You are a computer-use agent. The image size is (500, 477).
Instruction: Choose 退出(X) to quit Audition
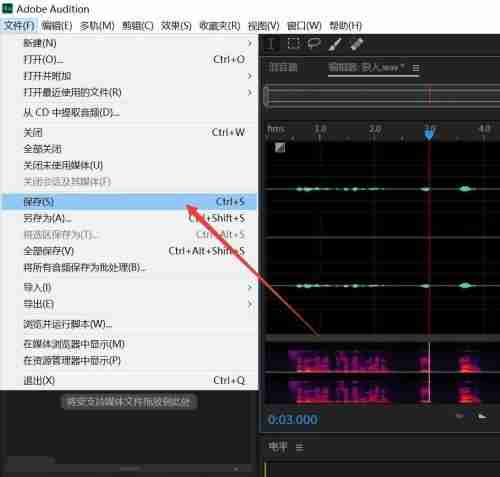(x=129, y=380)
